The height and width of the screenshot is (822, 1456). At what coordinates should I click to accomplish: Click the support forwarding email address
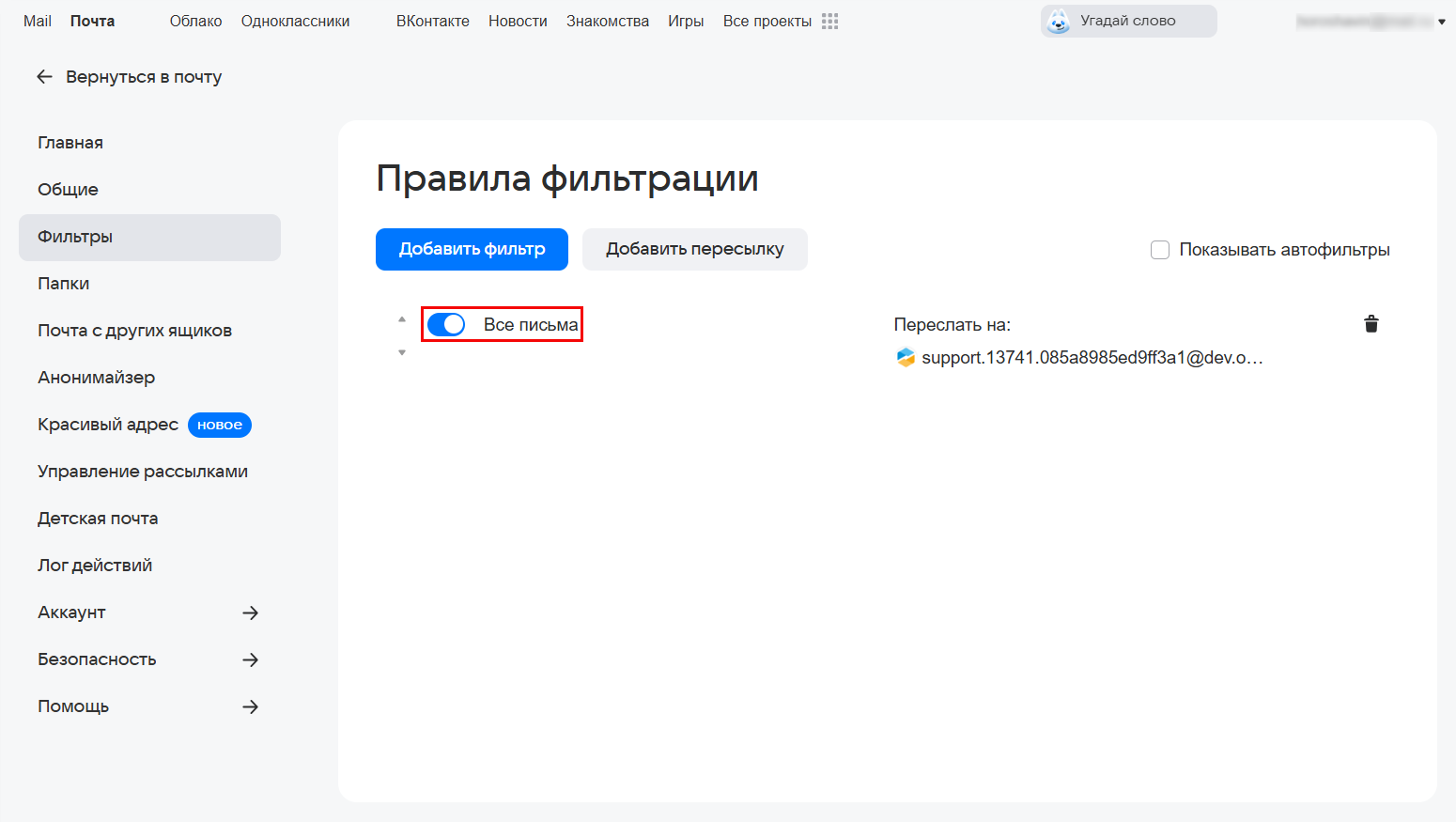coord(1092,357)
